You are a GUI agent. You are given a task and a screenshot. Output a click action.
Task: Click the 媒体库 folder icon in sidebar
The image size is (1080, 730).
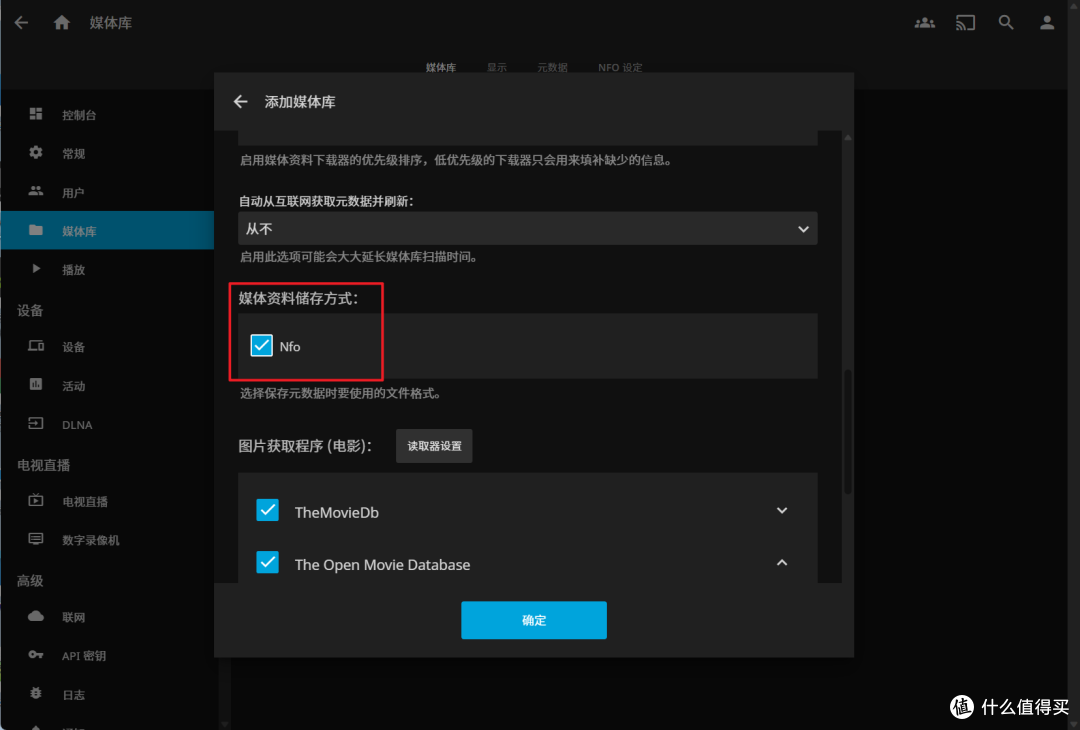tap(36, 230)
